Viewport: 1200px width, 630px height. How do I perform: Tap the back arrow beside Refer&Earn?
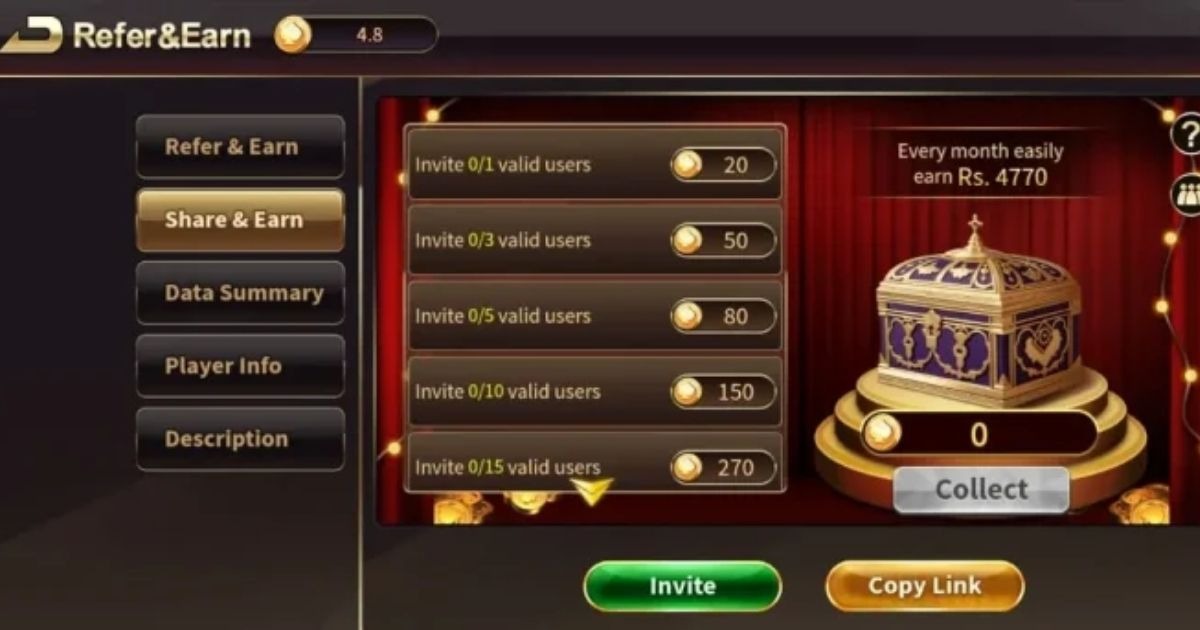click(31, 36)
